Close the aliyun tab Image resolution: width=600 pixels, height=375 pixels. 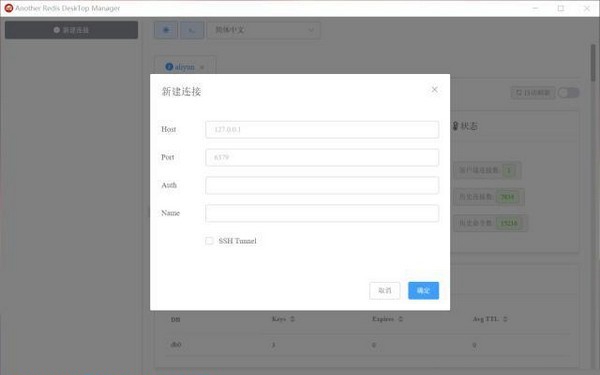coord(202,67)
